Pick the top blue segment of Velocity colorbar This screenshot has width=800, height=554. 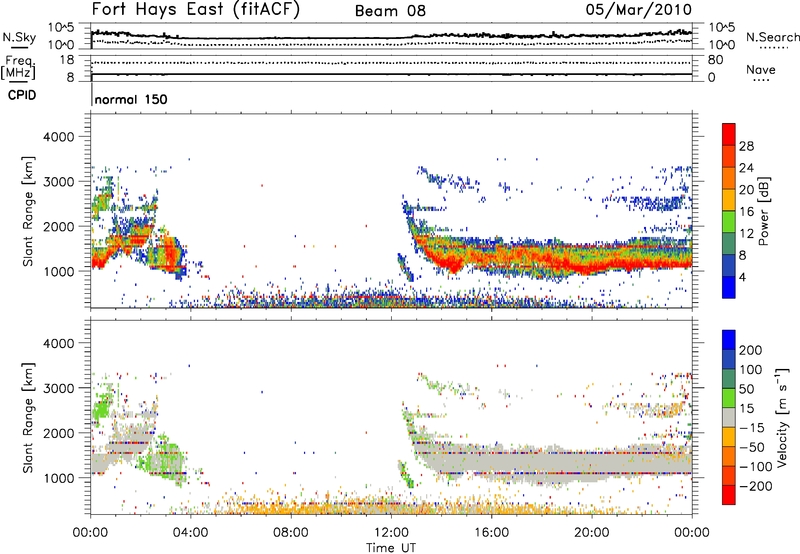tap(729, 340)
